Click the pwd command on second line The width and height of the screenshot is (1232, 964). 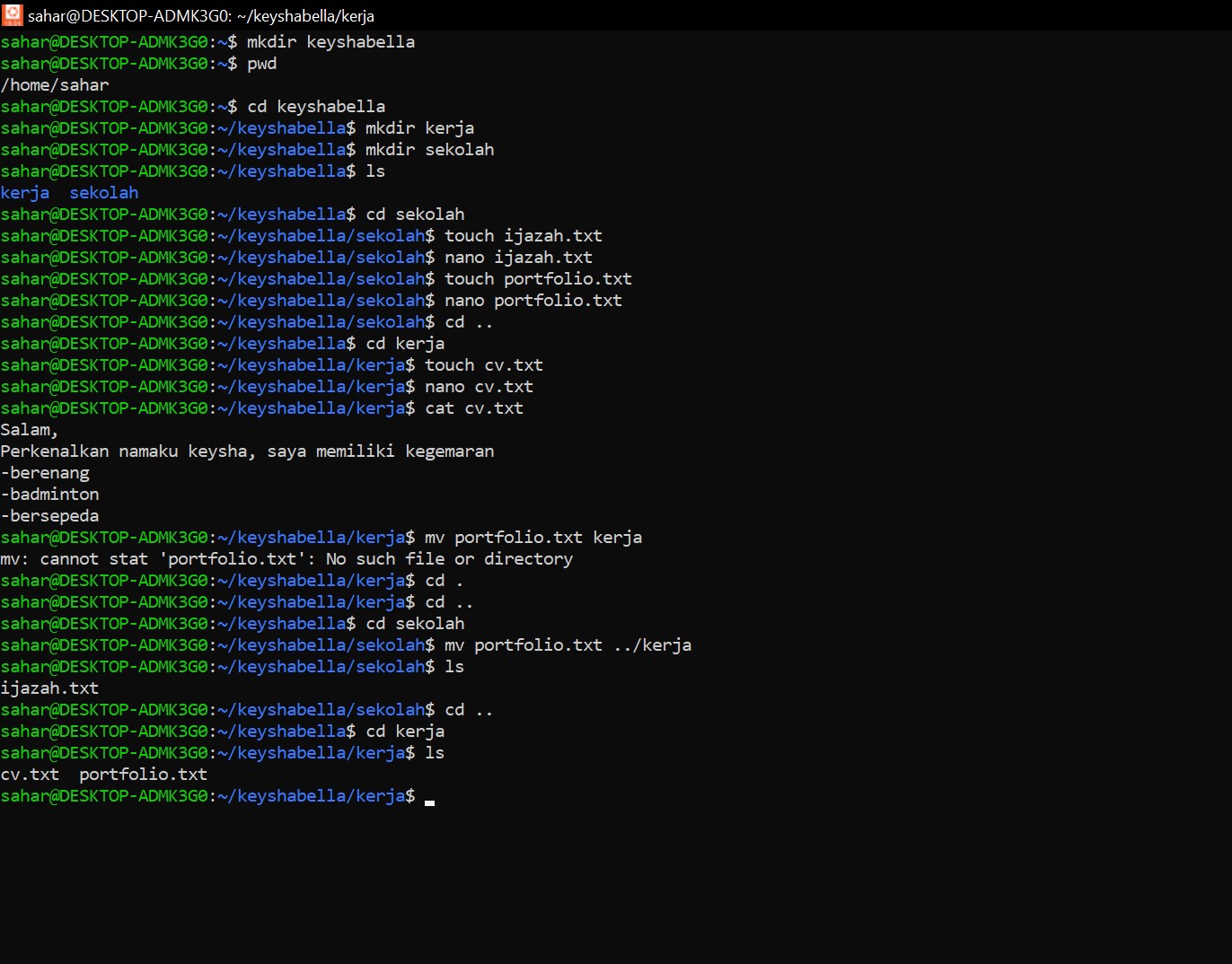261,63
